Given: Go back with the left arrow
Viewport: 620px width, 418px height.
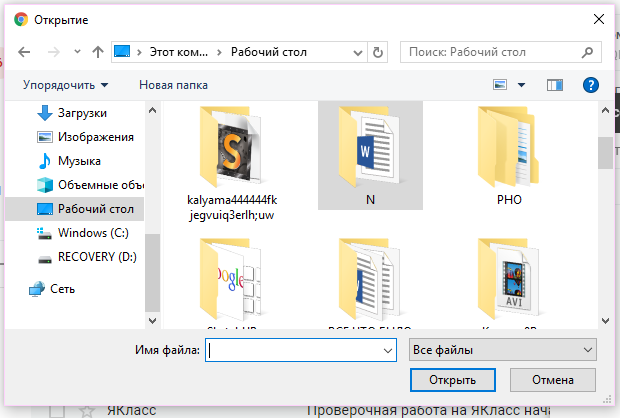Looking at the screenshot, I should click(x=24, y=52).
